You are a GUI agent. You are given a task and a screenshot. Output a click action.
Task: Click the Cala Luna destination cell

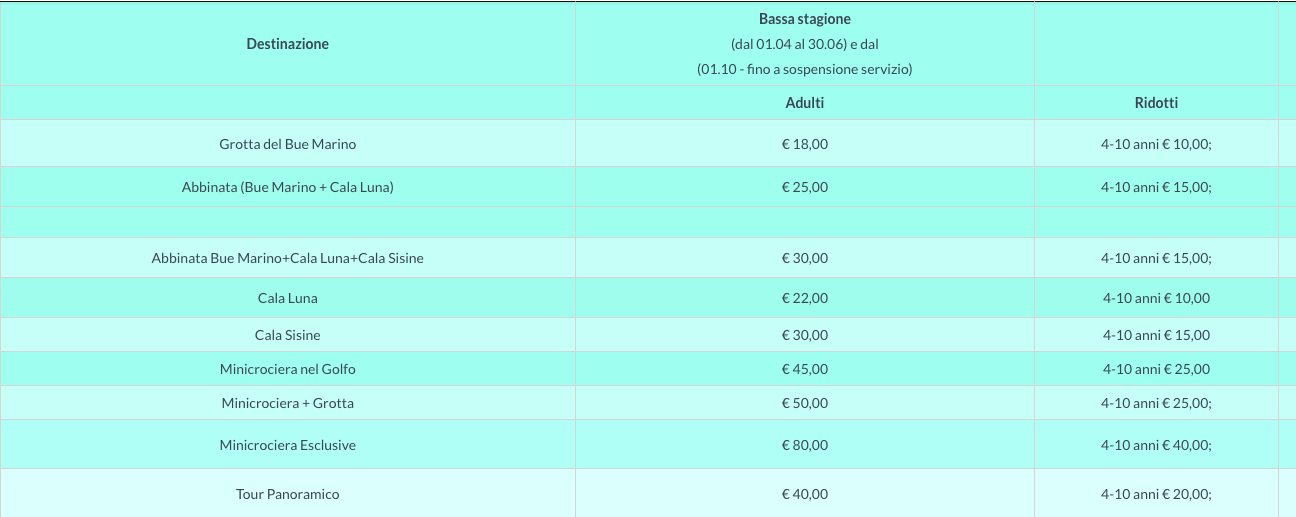click(287, 298)
